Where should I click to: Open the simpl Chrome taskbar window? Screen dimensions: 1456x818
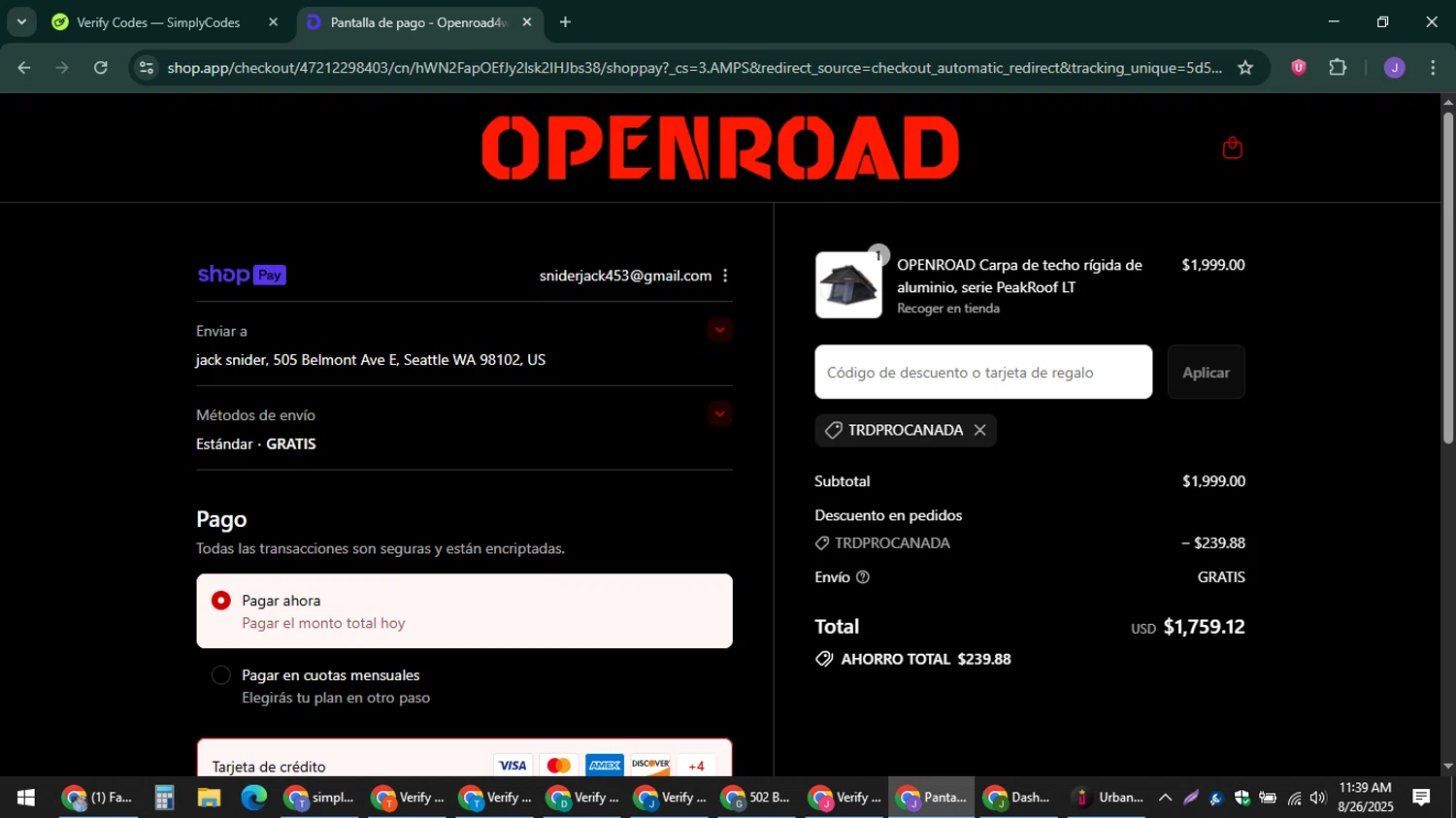[320, 798]
